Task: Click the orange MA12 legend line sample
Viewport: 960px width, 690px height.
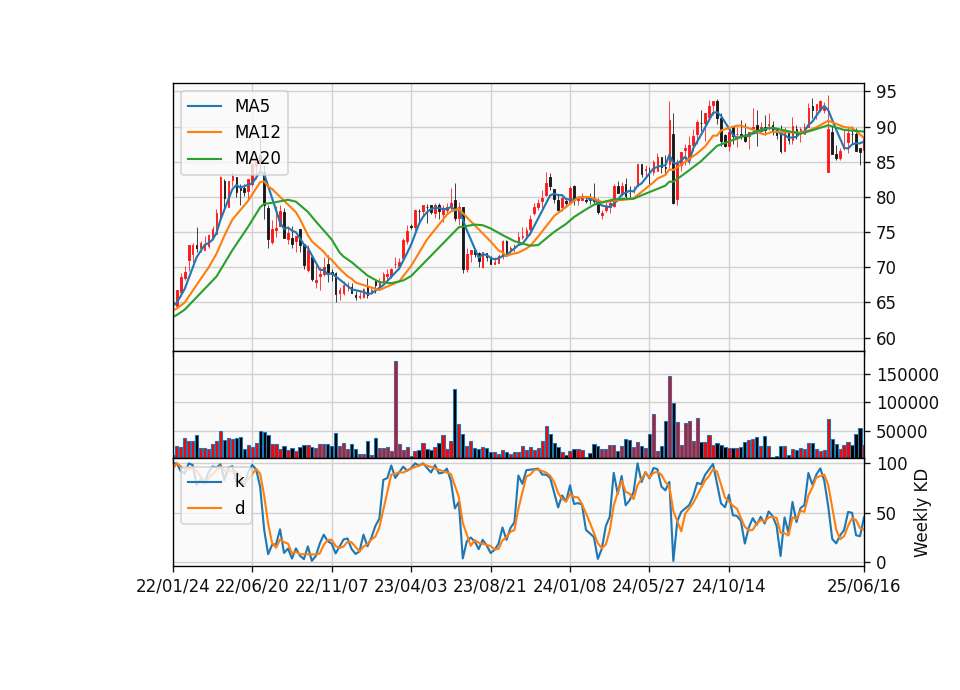Action: 204,132
